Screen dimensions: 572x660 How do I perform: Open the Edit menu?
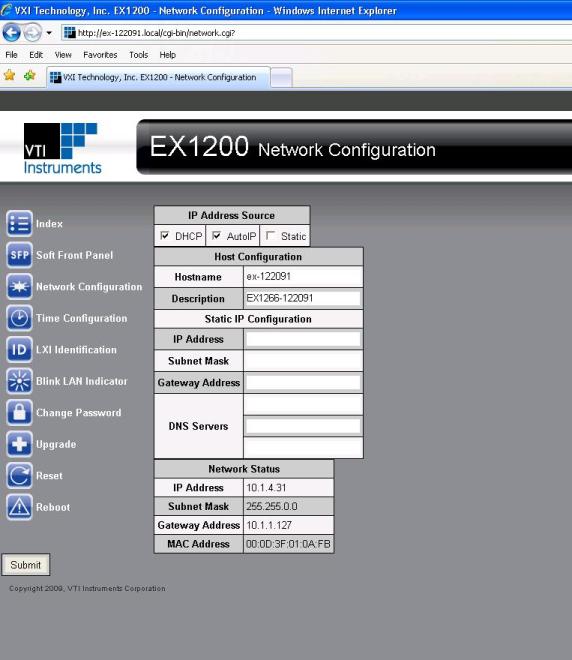tap(36, 55)
